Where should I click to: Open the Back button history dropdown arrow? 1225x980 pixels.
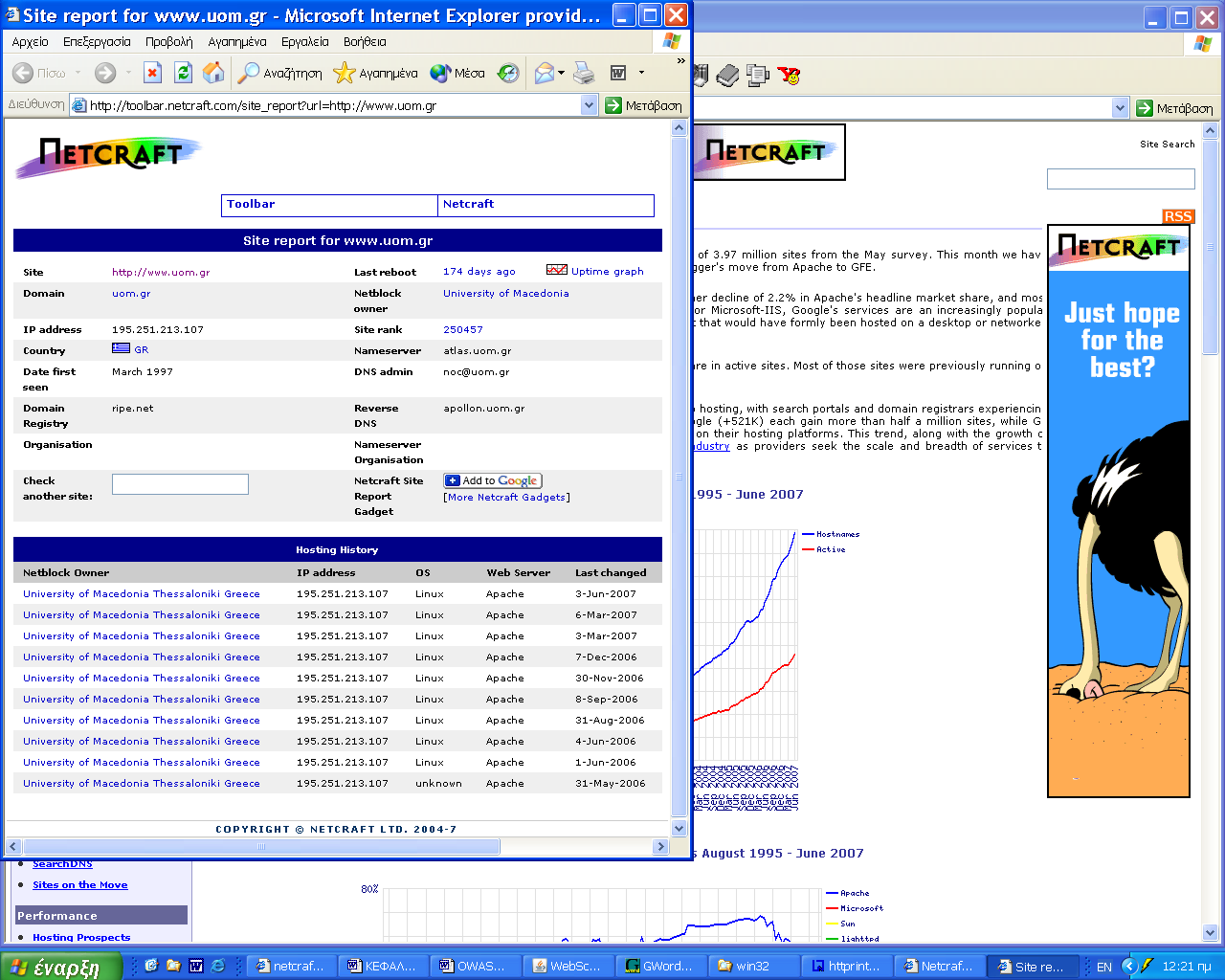coord(78,73)
